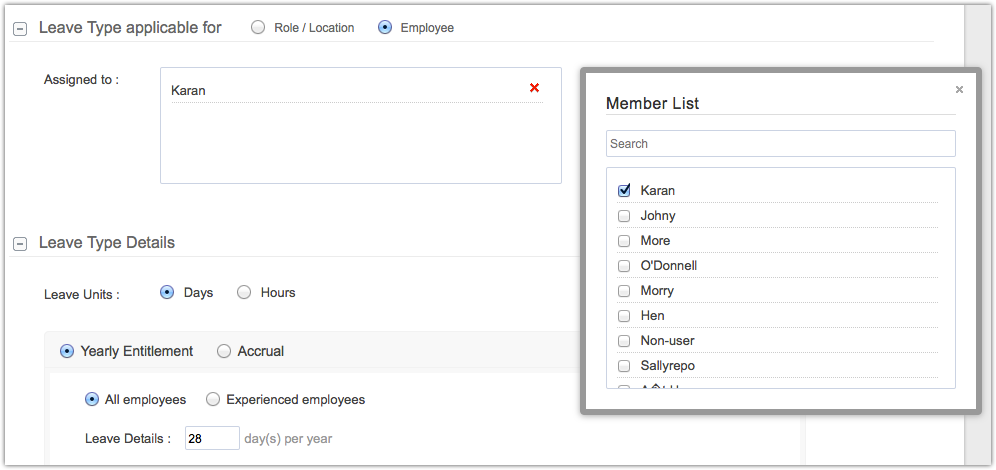Select Morry in the member list
The image size is (996, 470).
pos(624,290)
